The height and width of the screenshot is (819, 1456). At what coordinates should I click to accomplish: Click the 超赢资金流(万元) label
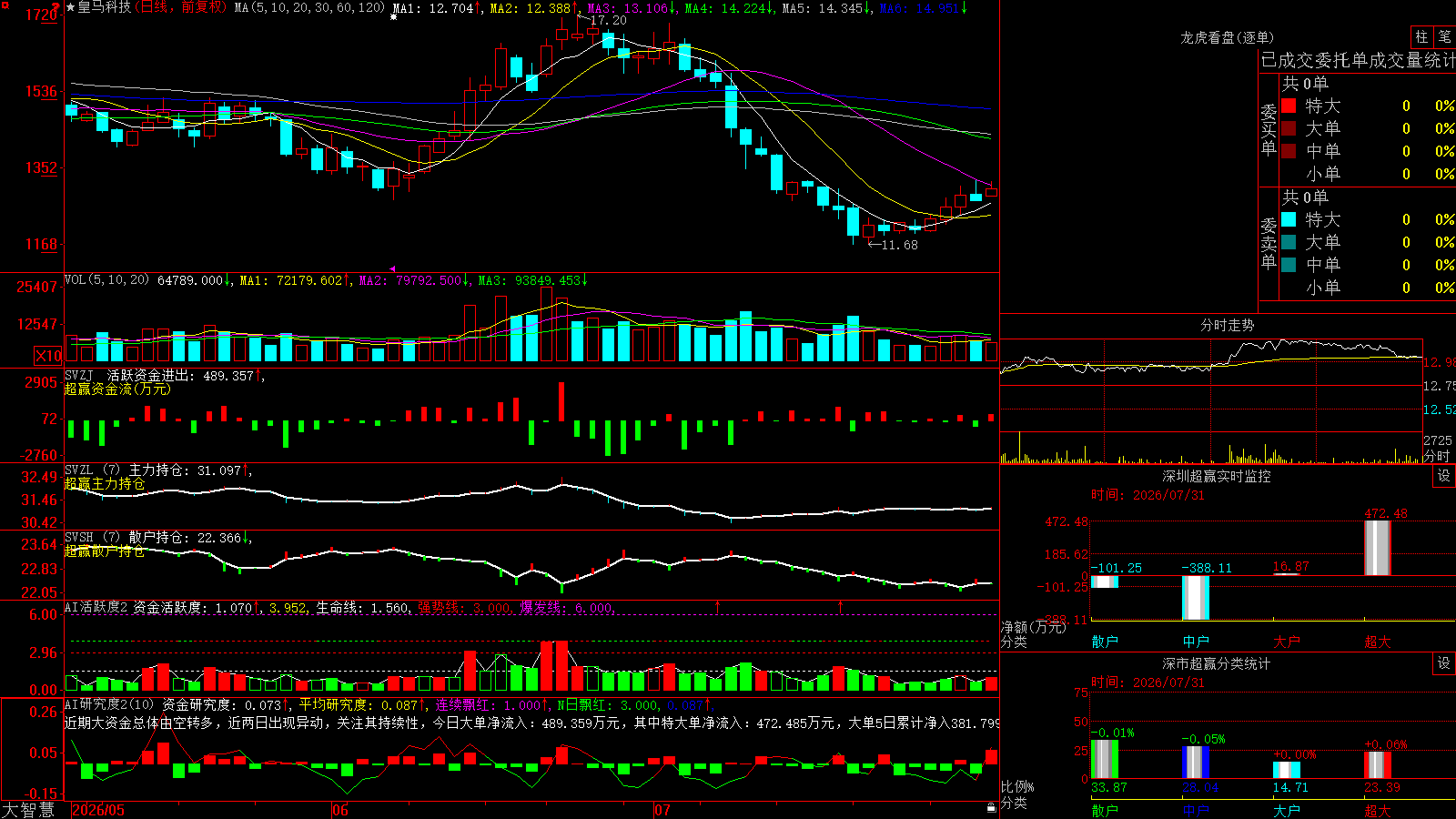click(117, 389)
